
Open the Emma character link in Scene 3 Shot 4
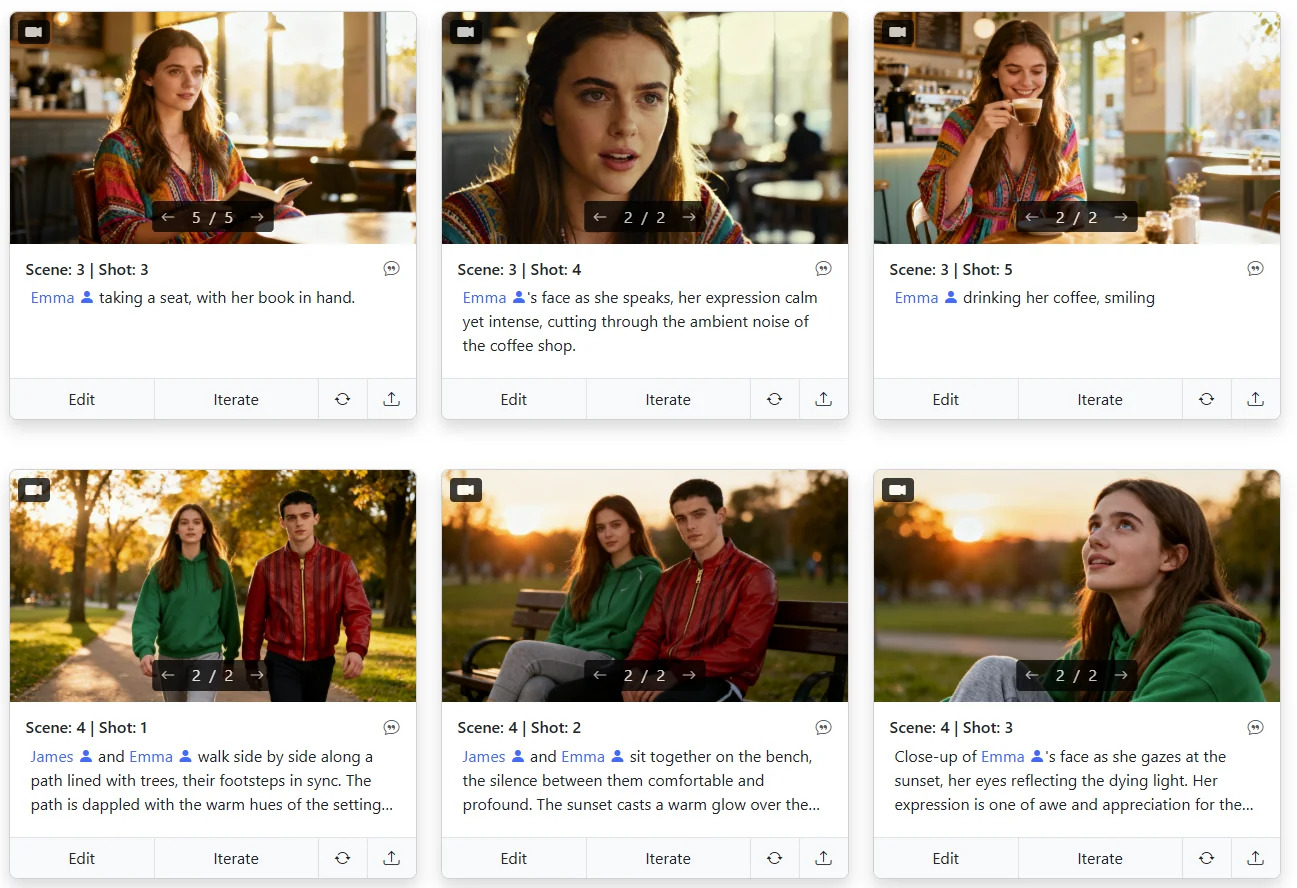485,297
